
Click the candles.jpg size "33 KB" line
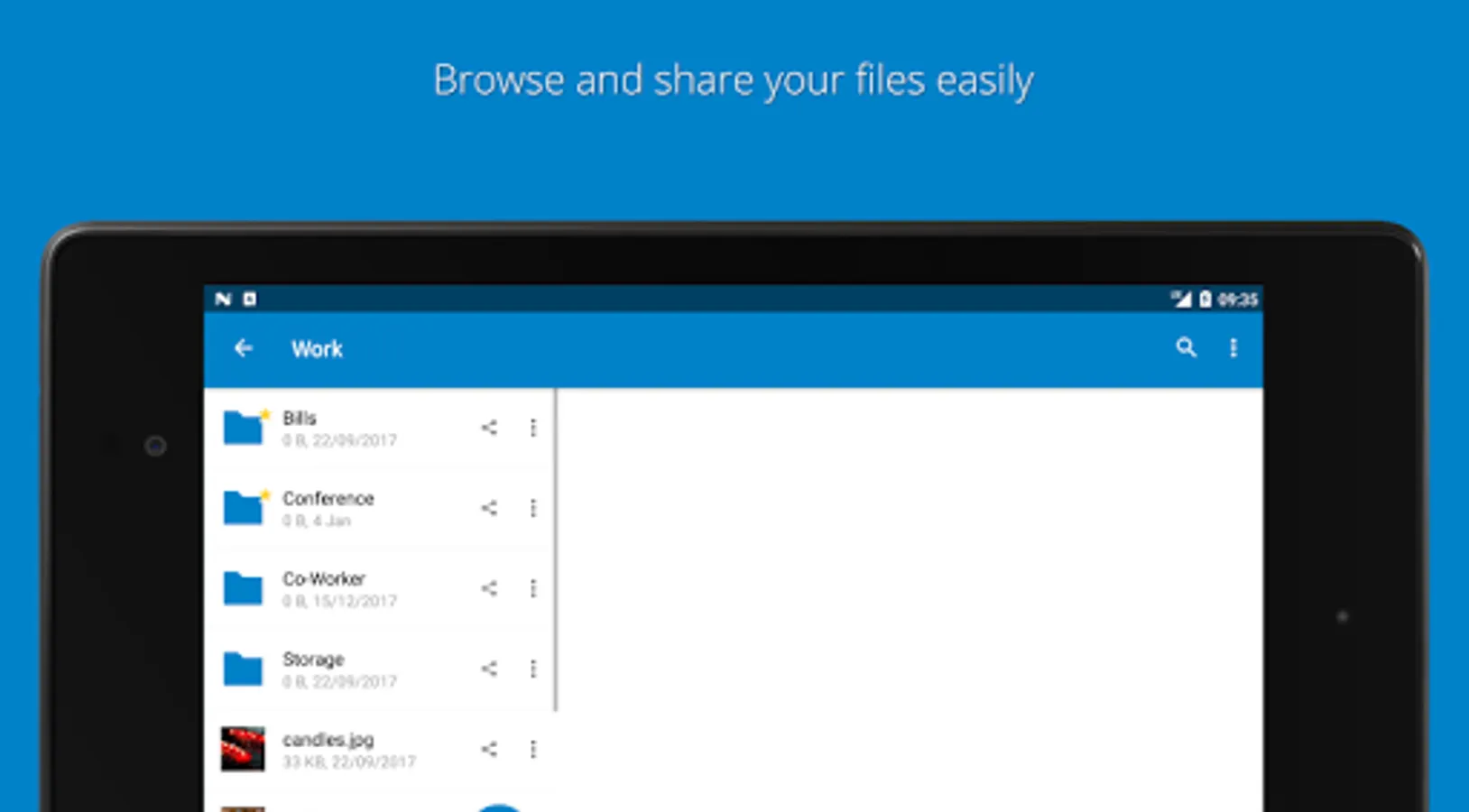click(349, 761)
